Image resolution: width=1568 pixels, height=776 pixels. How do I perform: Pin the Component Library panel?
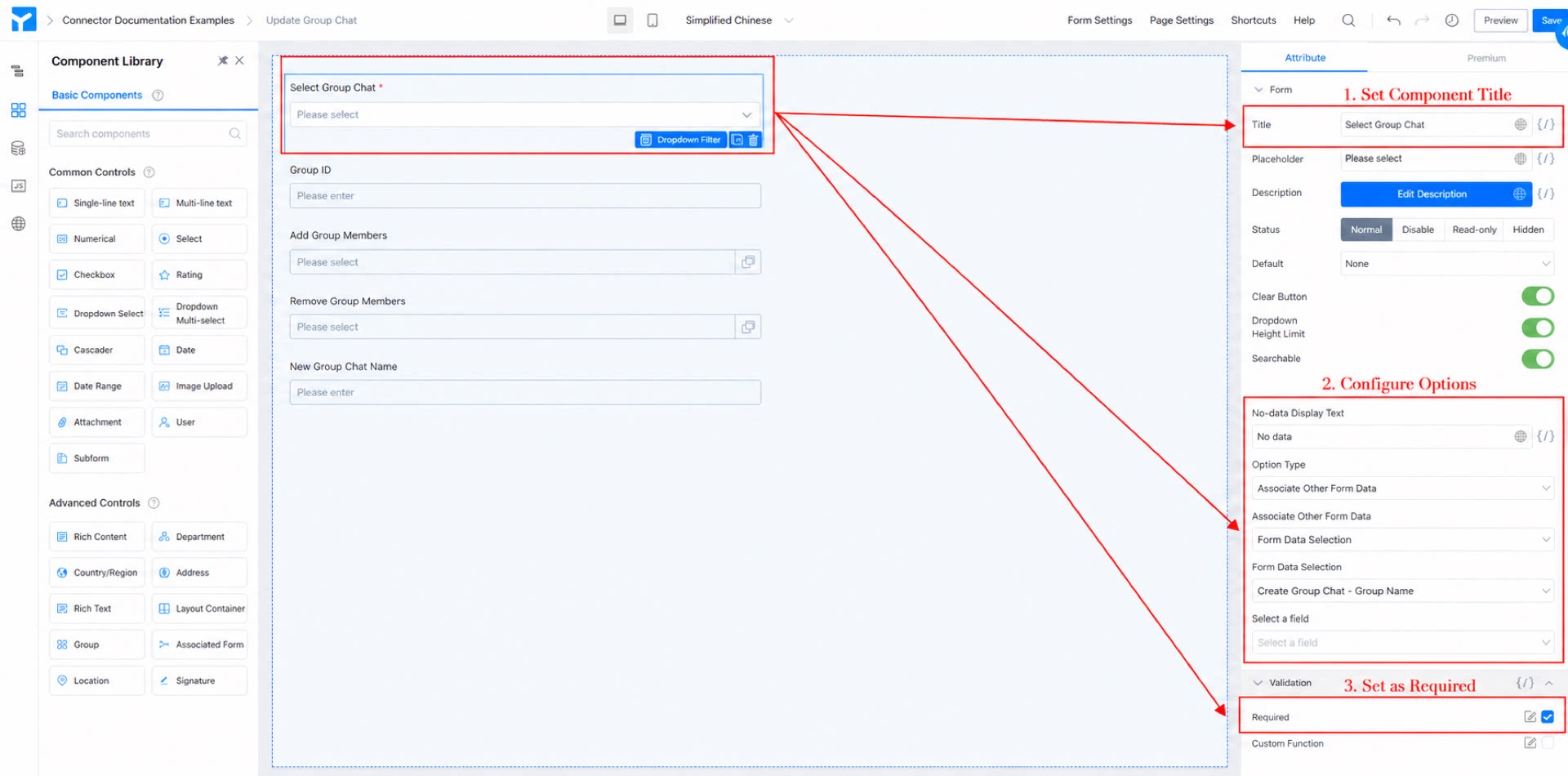[x=222, y=60]
